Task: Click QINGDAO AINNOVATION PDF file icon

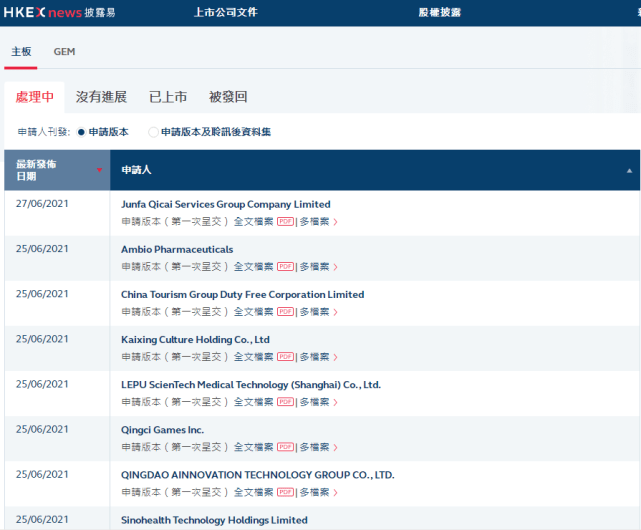Action: [x=285, y=492]
